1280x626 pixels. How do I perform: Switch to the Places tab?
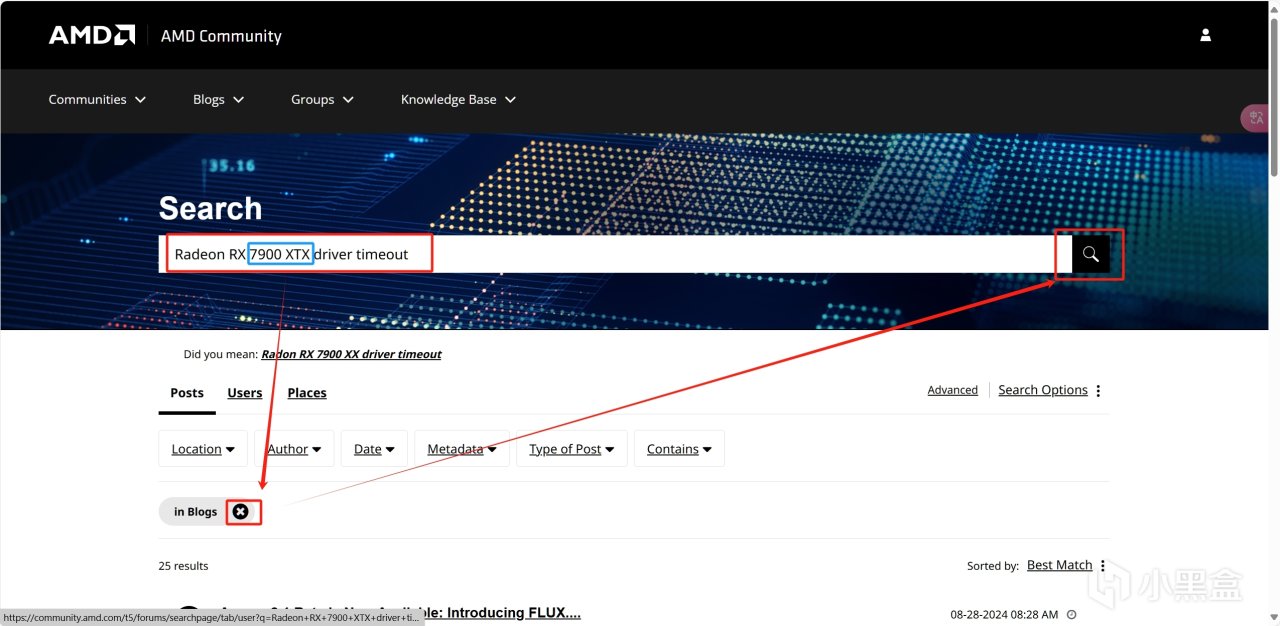pyautogui.click(x=307, y=393)
